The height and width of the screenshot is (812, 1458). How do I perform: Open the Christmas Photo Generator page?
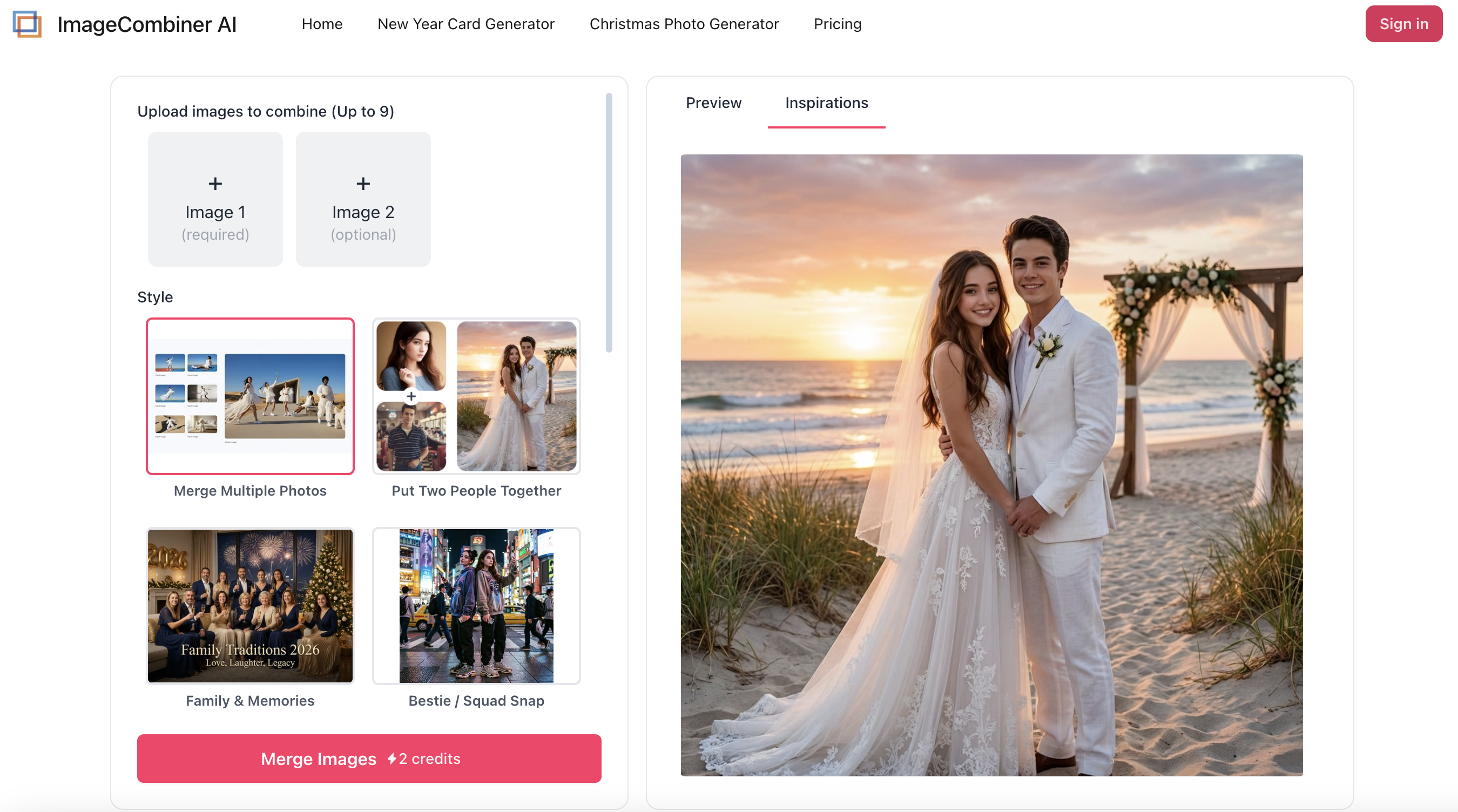[x=684, y=24]
